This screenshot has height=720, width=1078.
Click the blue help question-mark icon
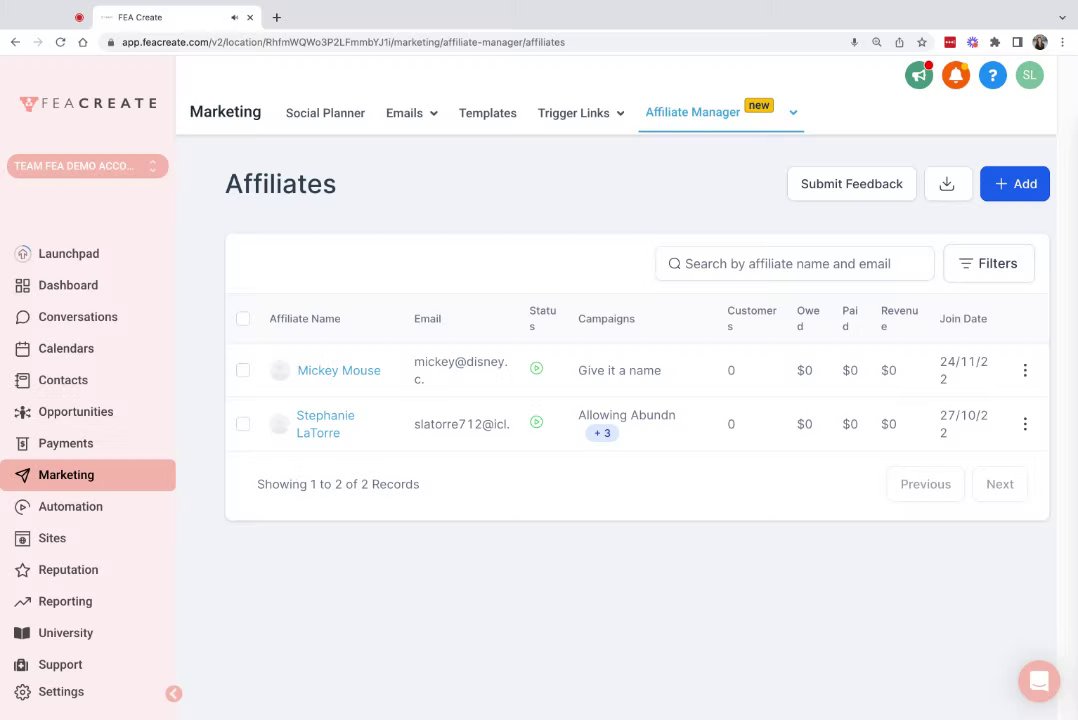[x=992, y=75]
